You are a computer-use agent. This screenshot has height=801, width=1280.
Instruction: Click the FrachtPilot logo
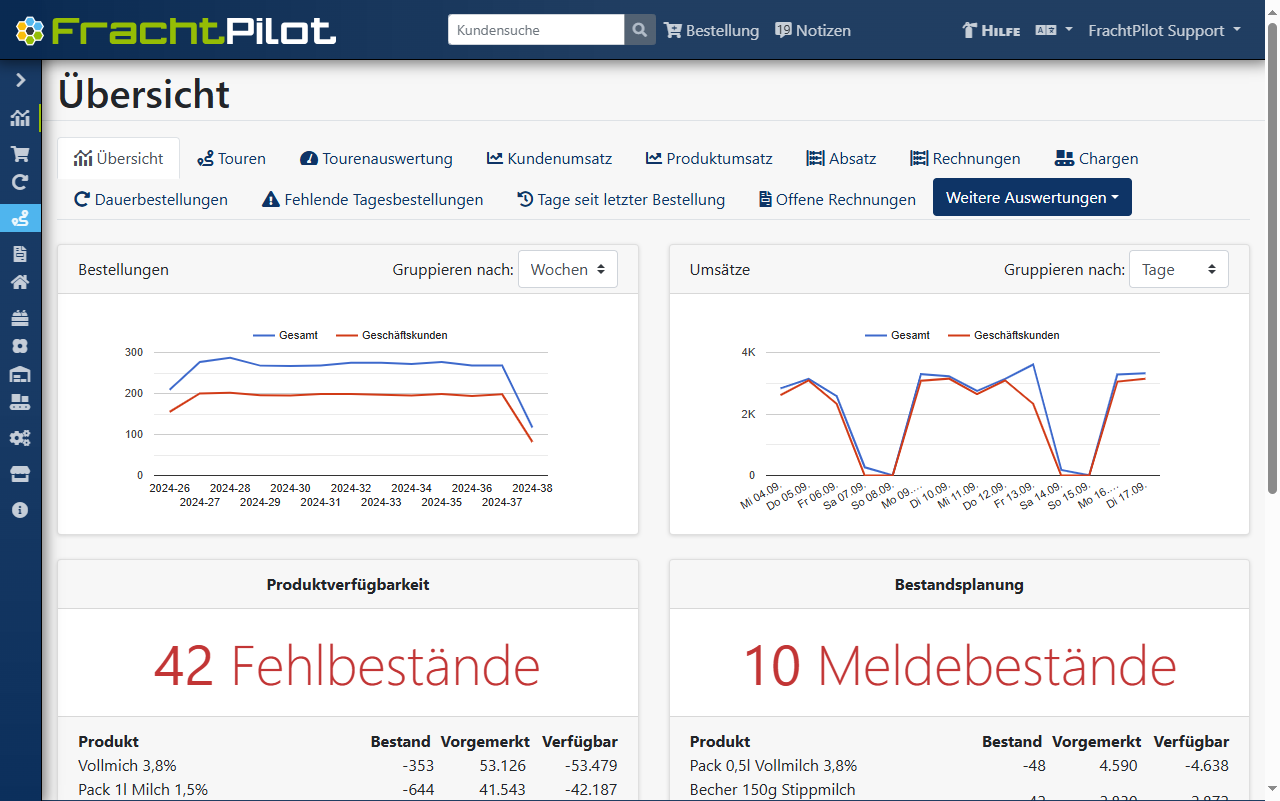[x=176, y=30]
